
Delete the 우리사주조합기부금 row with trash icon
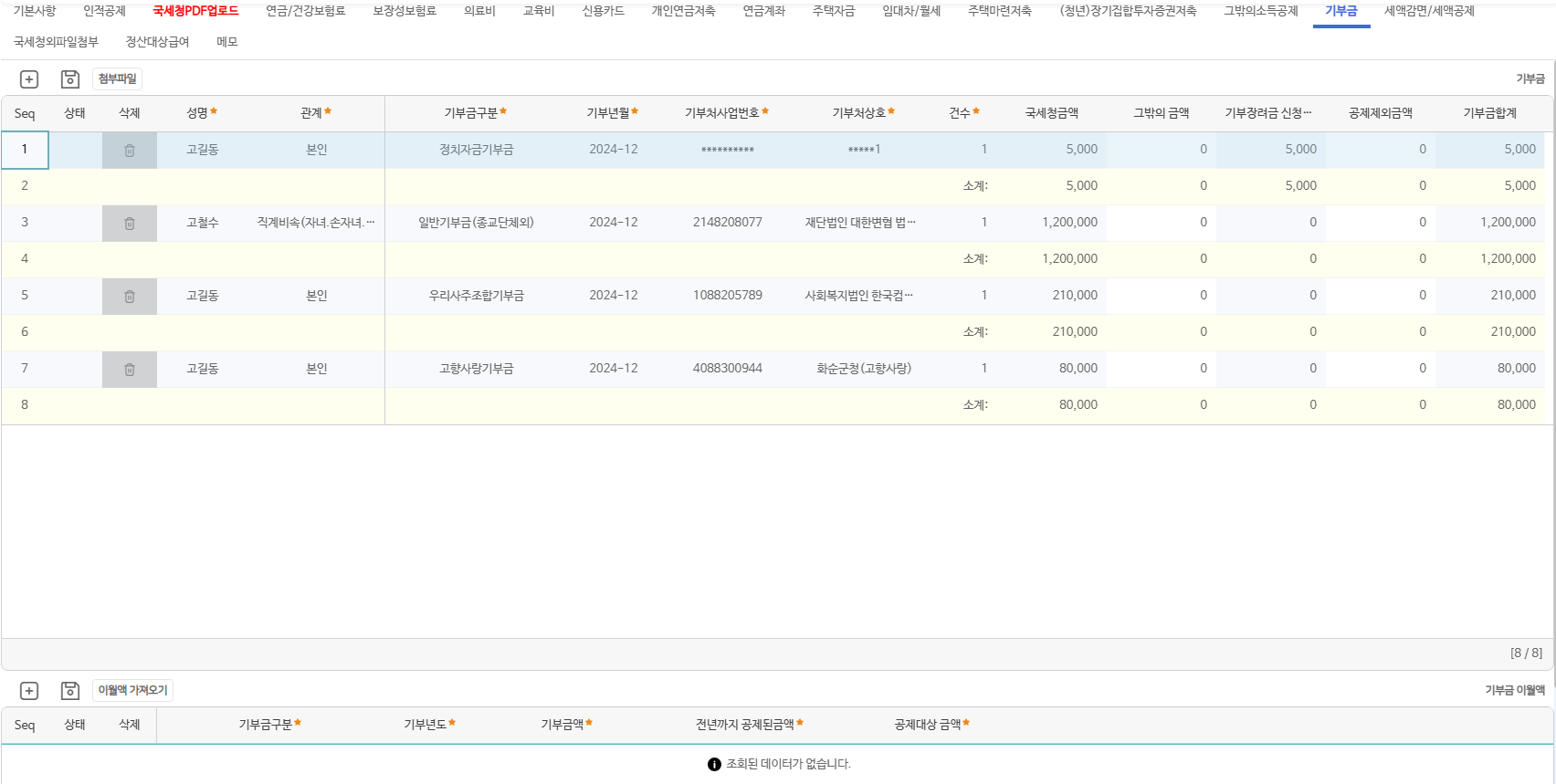(x=130, y=297)
